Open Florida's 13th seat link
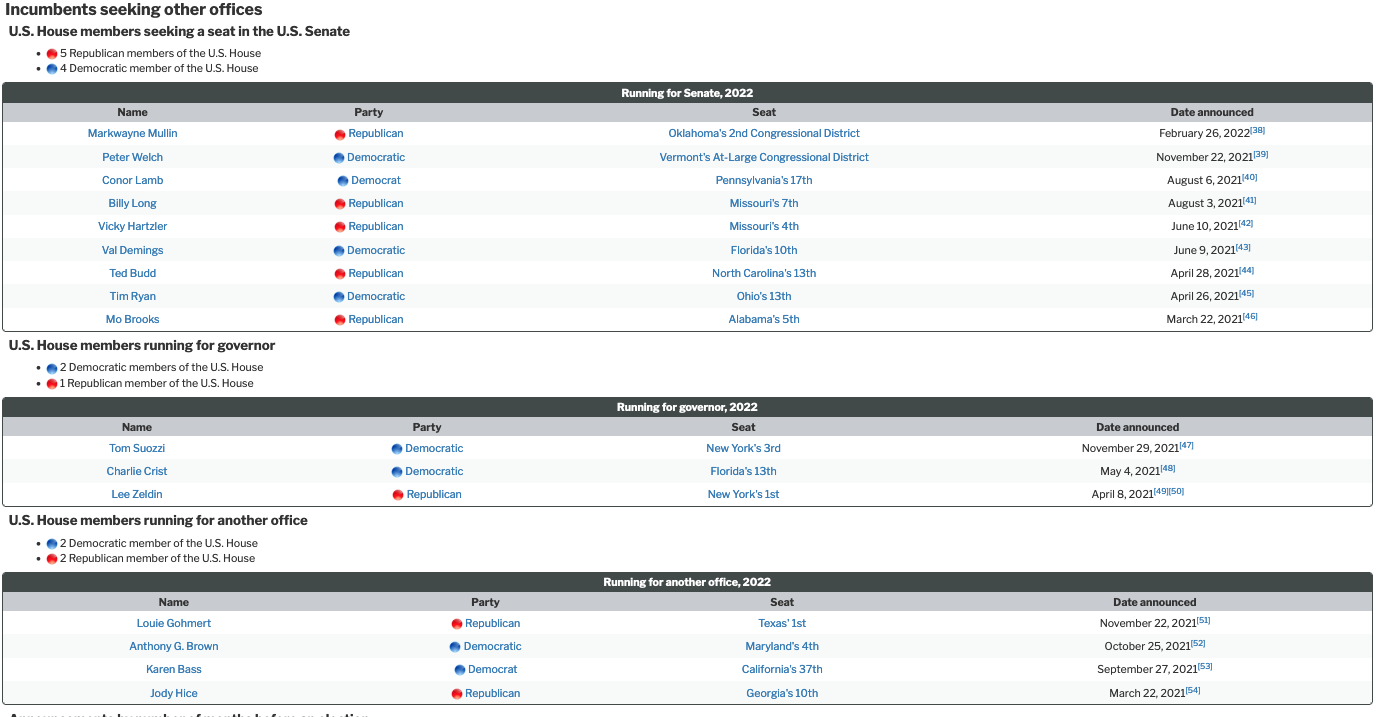The image size is (1380, 717). coord(743,471)
